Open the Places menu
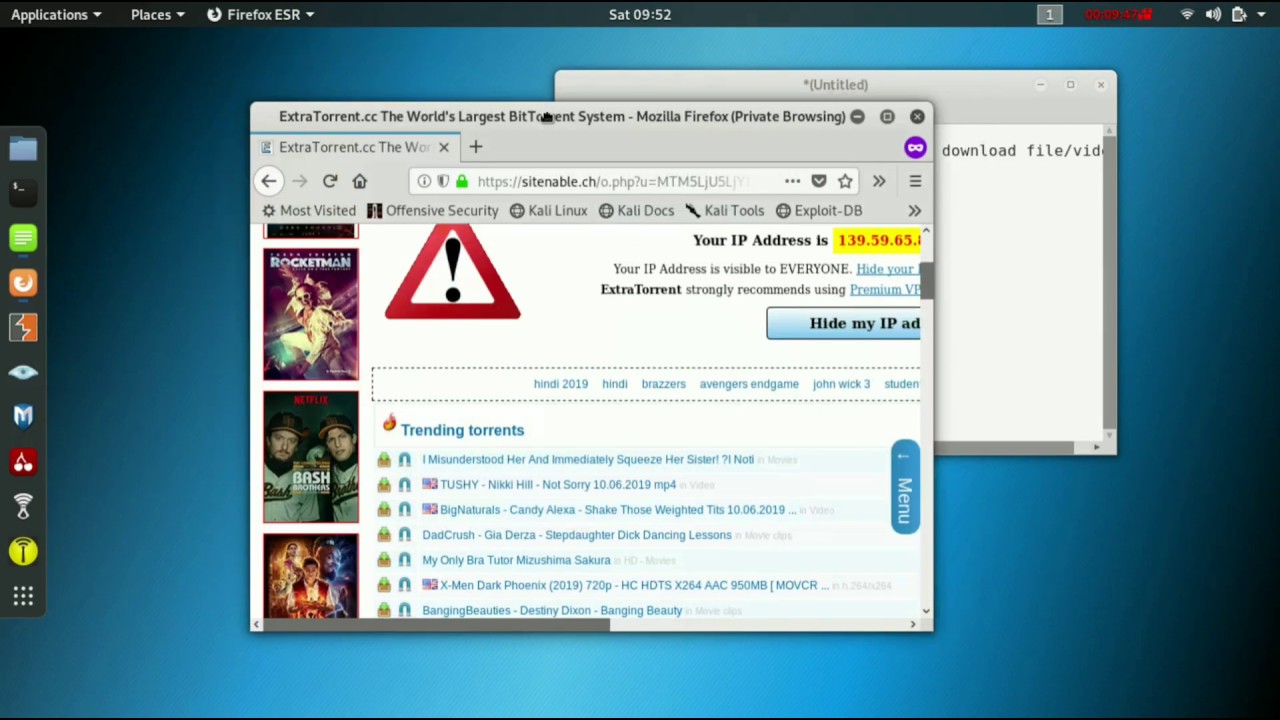Image resolution: width=1280 pixels, height=720 pixels. point(157,14)
